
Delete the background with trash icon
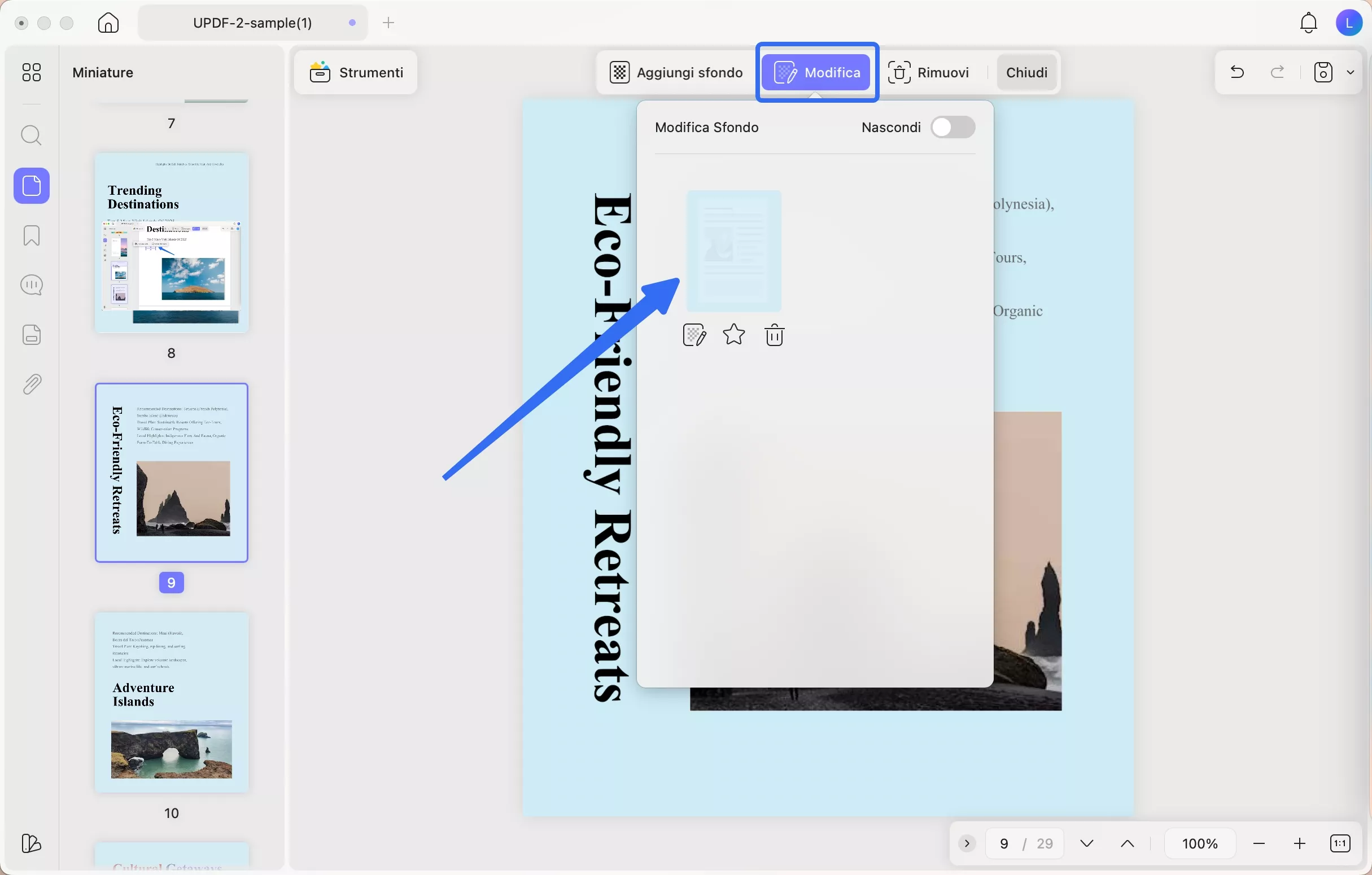[x=774, y=335]
